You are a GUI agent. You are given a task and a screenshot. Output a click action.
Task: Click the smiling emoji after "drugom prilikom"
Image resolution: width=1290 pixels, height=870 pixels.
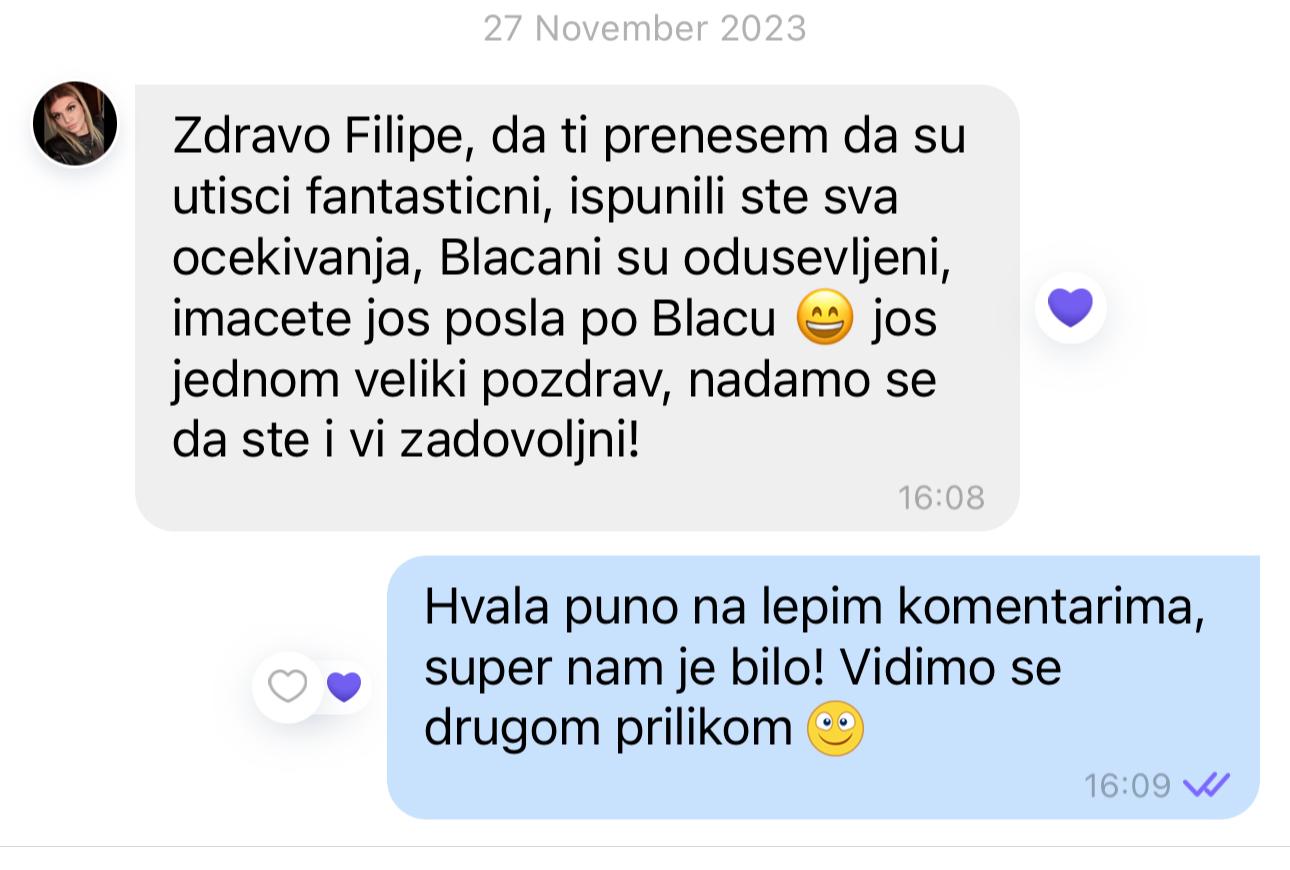(835, 729)
